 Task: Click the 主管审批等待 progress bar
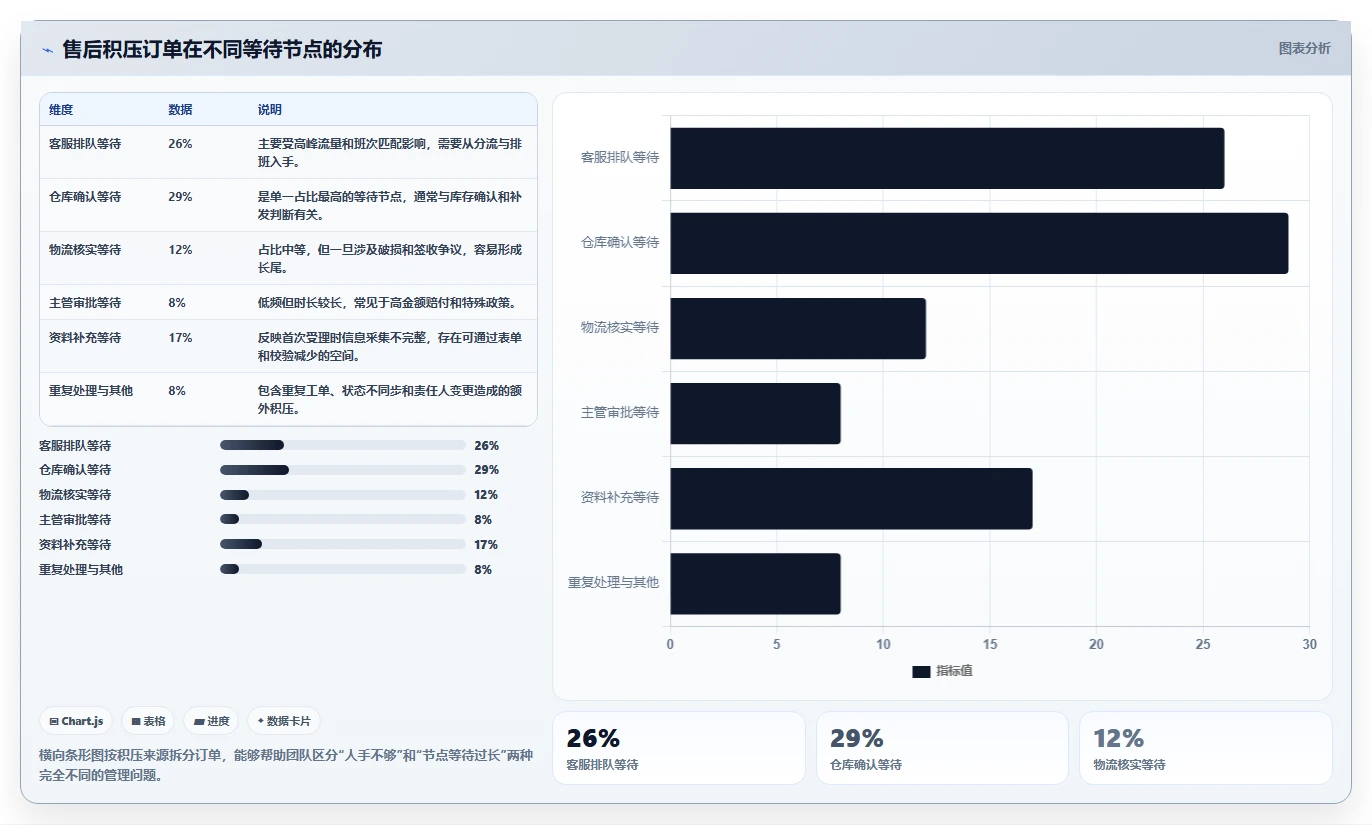coord(343,520)
